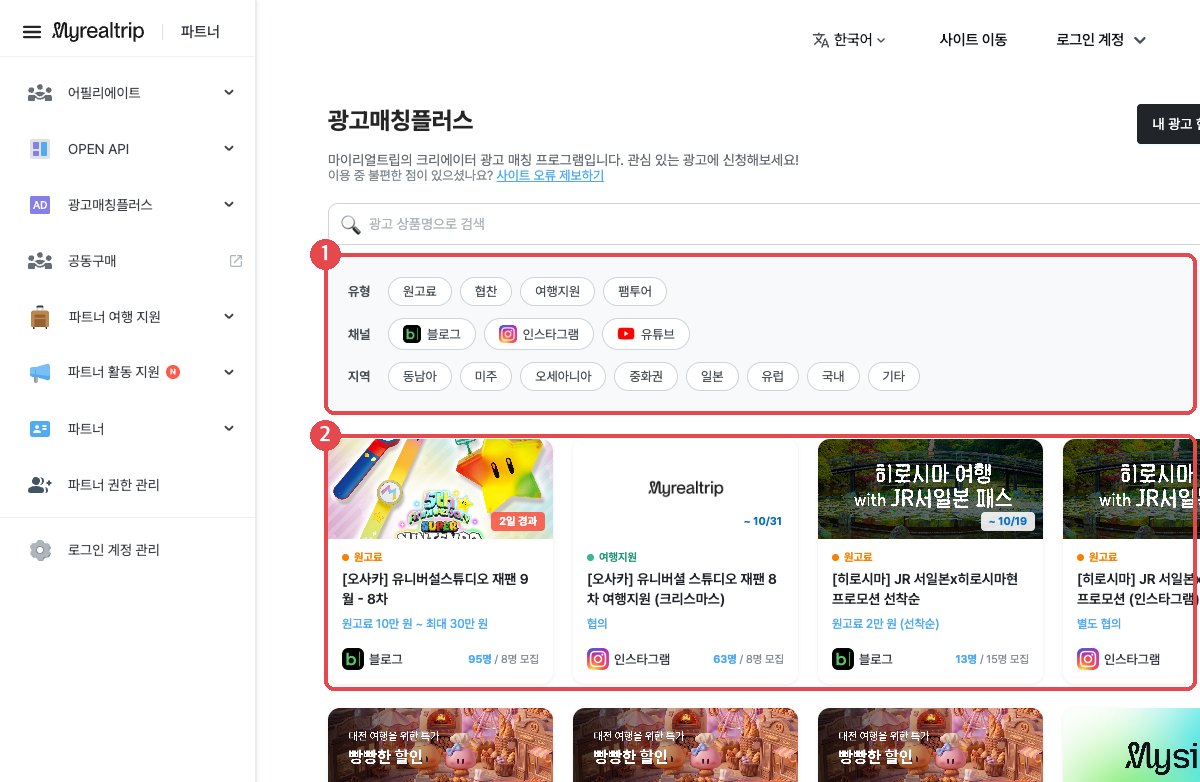Toggle the 일본 region filter
Image resolution: width=1200 pixels, height=782 pixels.
[x=712, y=376]
